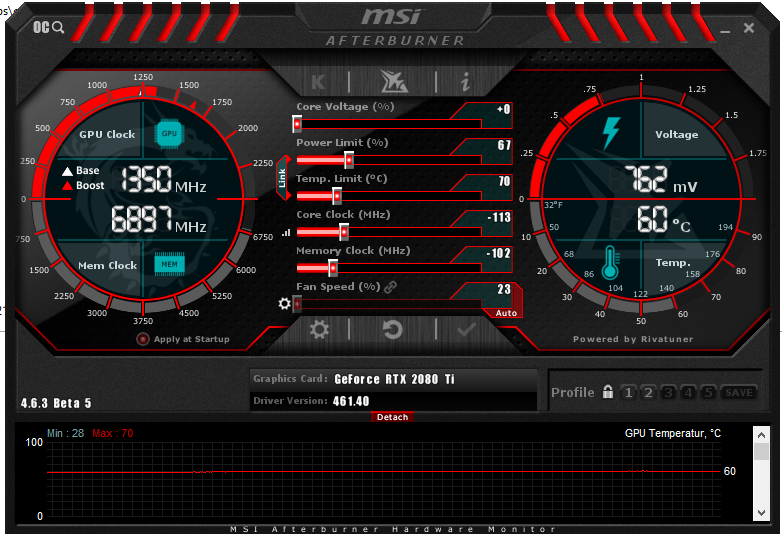Reset settings with the circular arrow icon

point(393,330)
